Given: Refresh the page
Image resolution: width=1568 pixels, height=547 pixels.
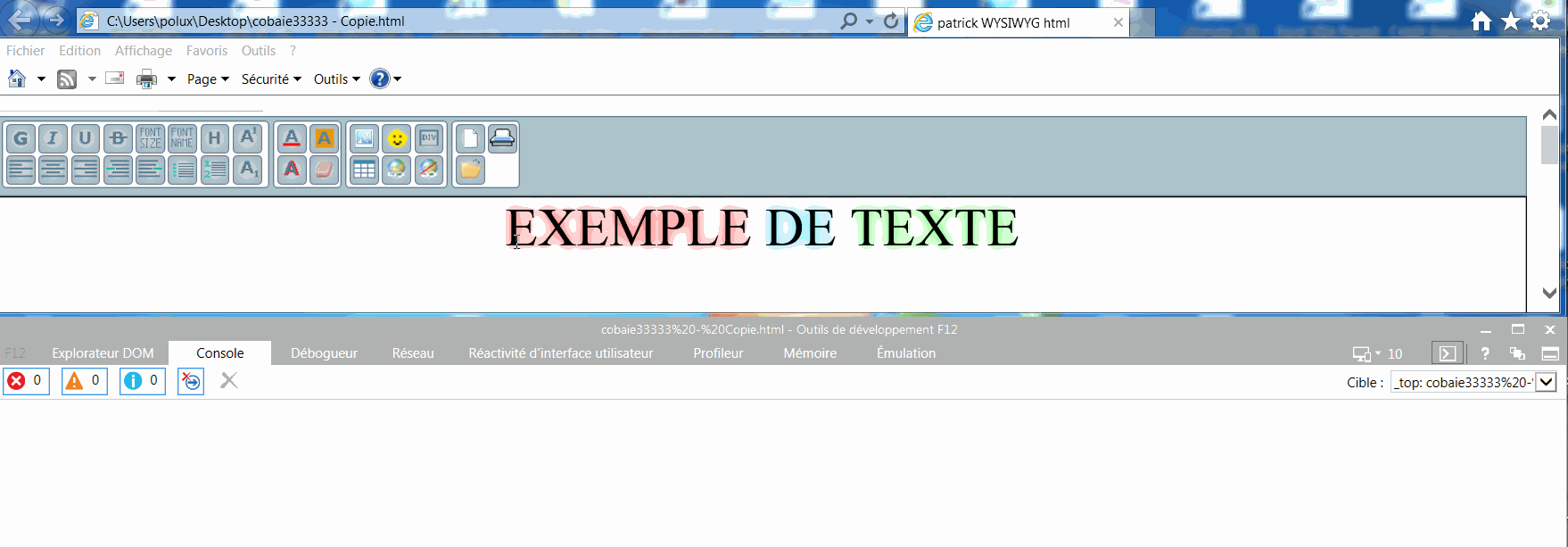Looking at the screenshot, I should tap(891, 21).
